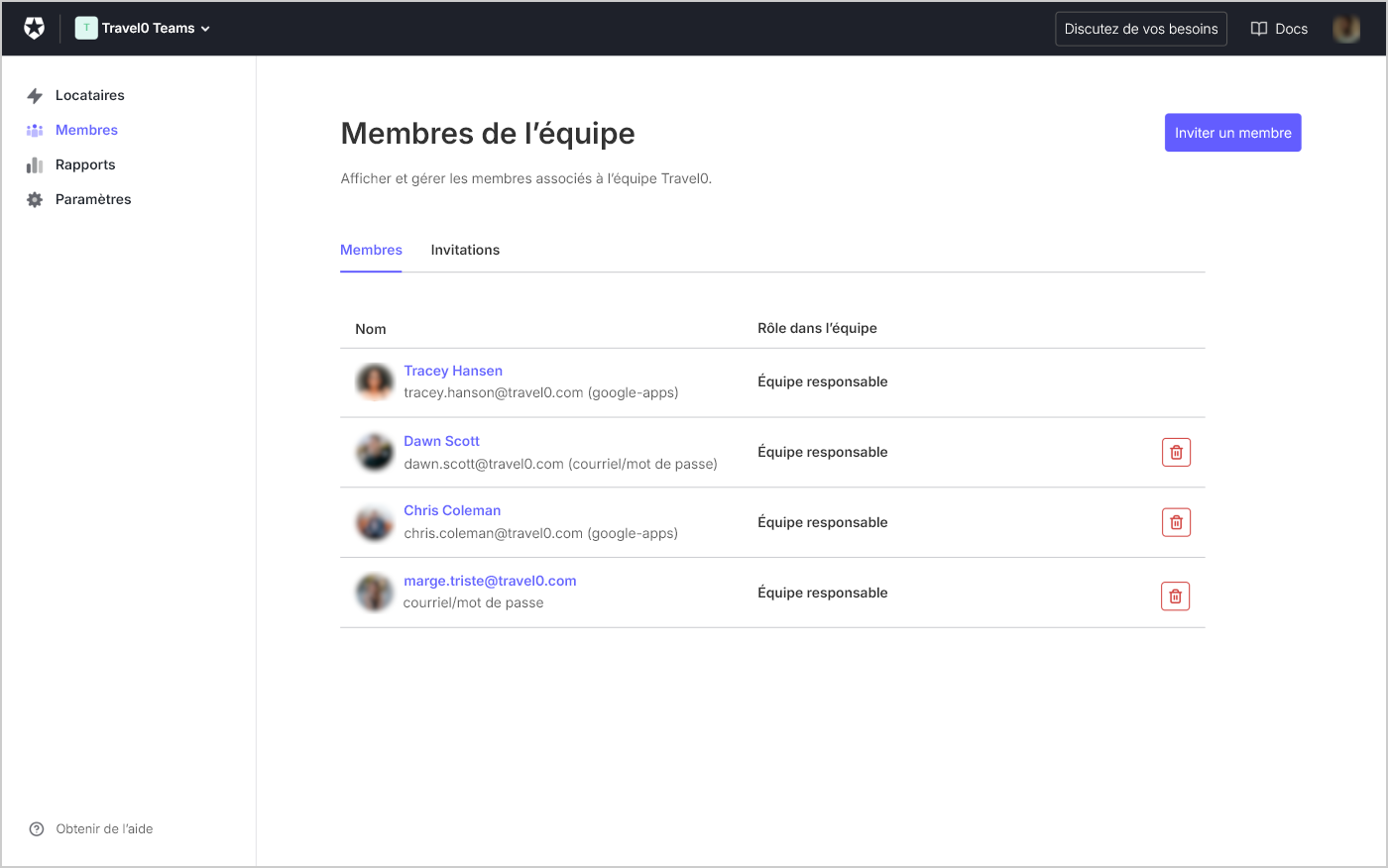The height and width of the screenshot is (868, 1388).
Task: Select the Locataires lightning icon
Action: (35, 95)
